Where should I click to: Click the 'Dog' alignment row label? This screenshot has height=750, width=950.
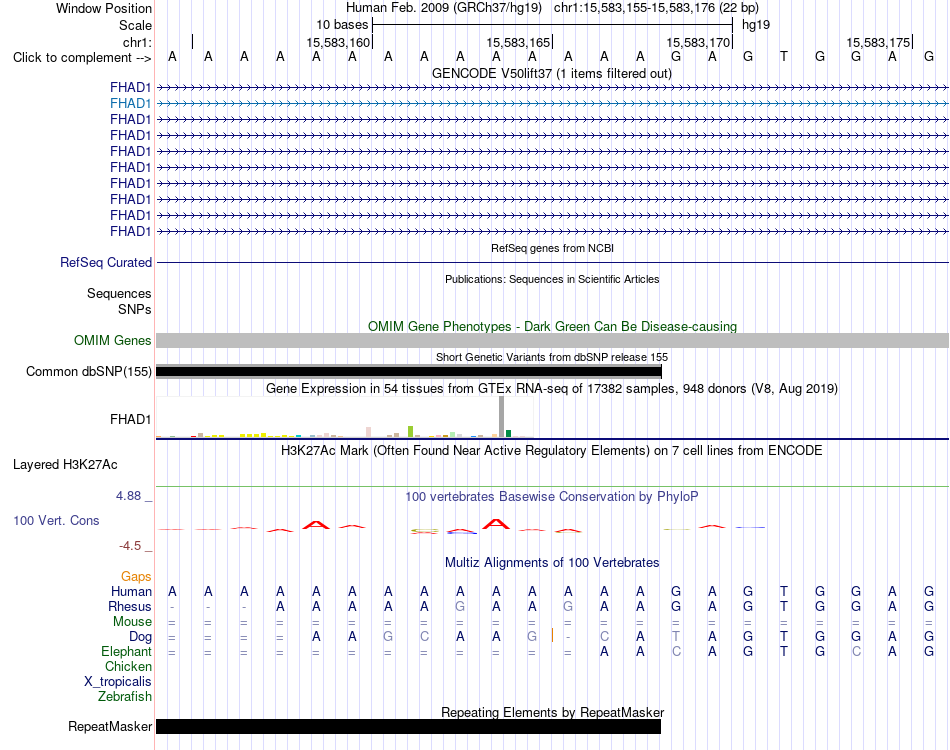click(x=141, y=637)
